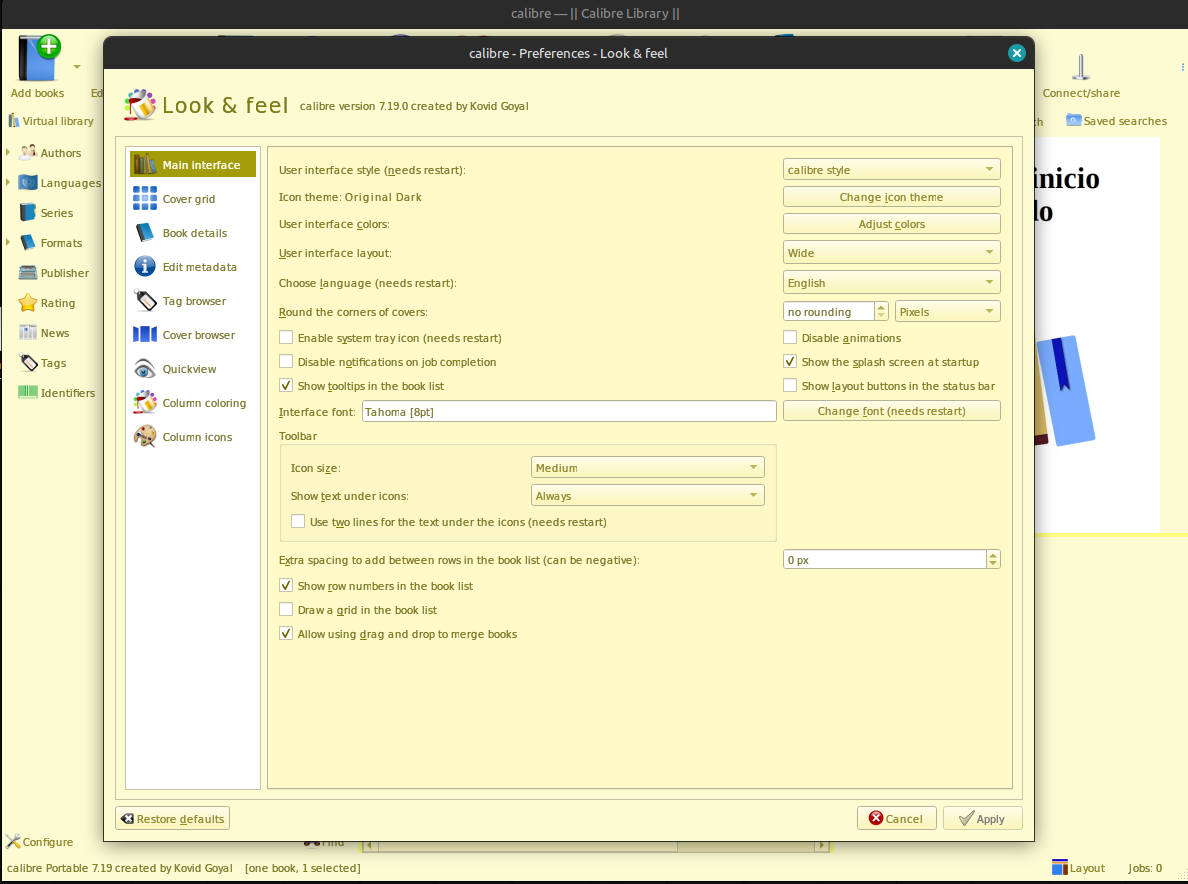Click the horizontal scrollbar in main window

[x=596, y=845]
